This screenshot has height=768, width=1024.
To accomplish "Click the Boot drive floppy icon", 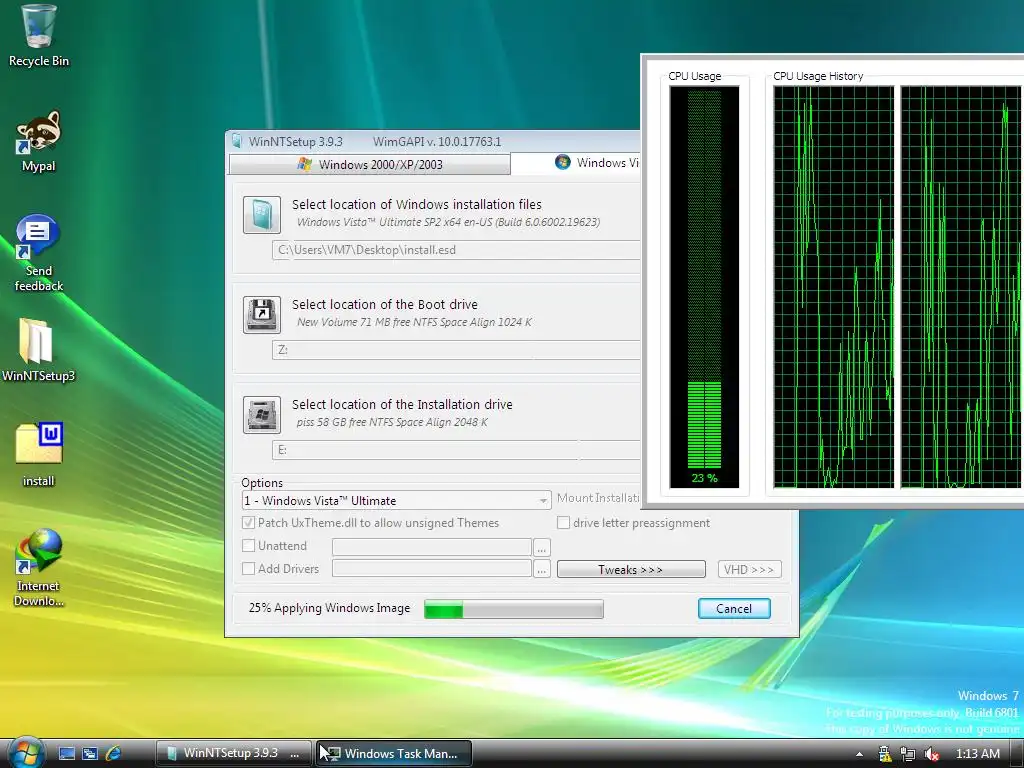I will 262,315.
